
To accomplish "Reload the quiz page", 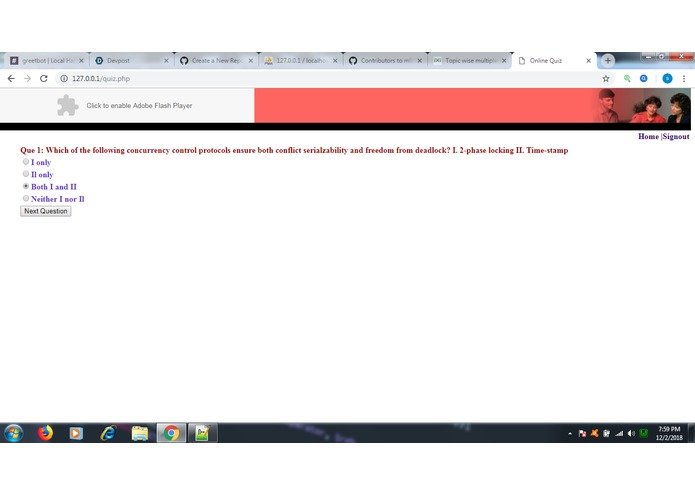I will pos(43,78).
